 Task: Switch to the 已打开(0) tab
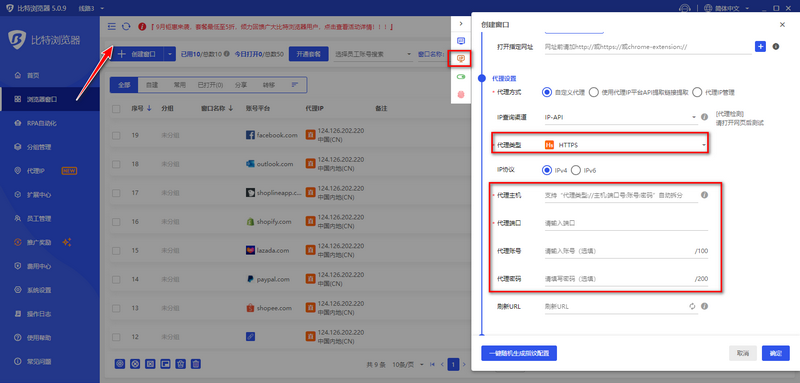click(210, 85)
